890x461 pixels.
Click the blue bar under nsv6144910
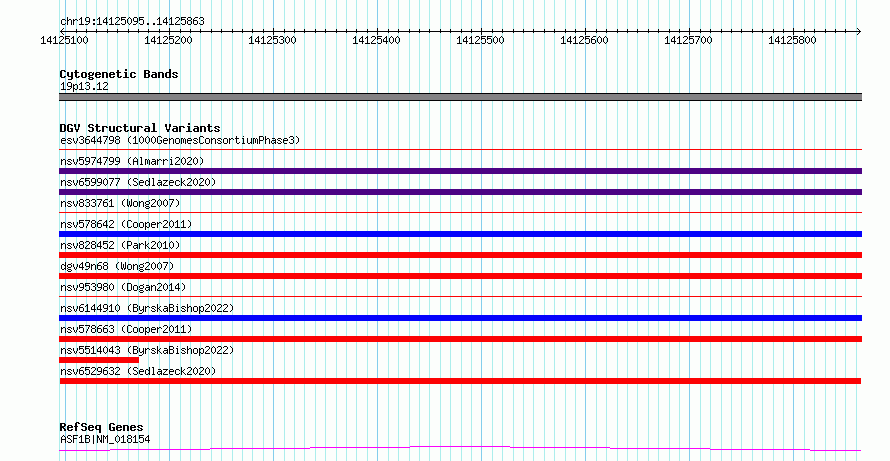click(460, 318)
